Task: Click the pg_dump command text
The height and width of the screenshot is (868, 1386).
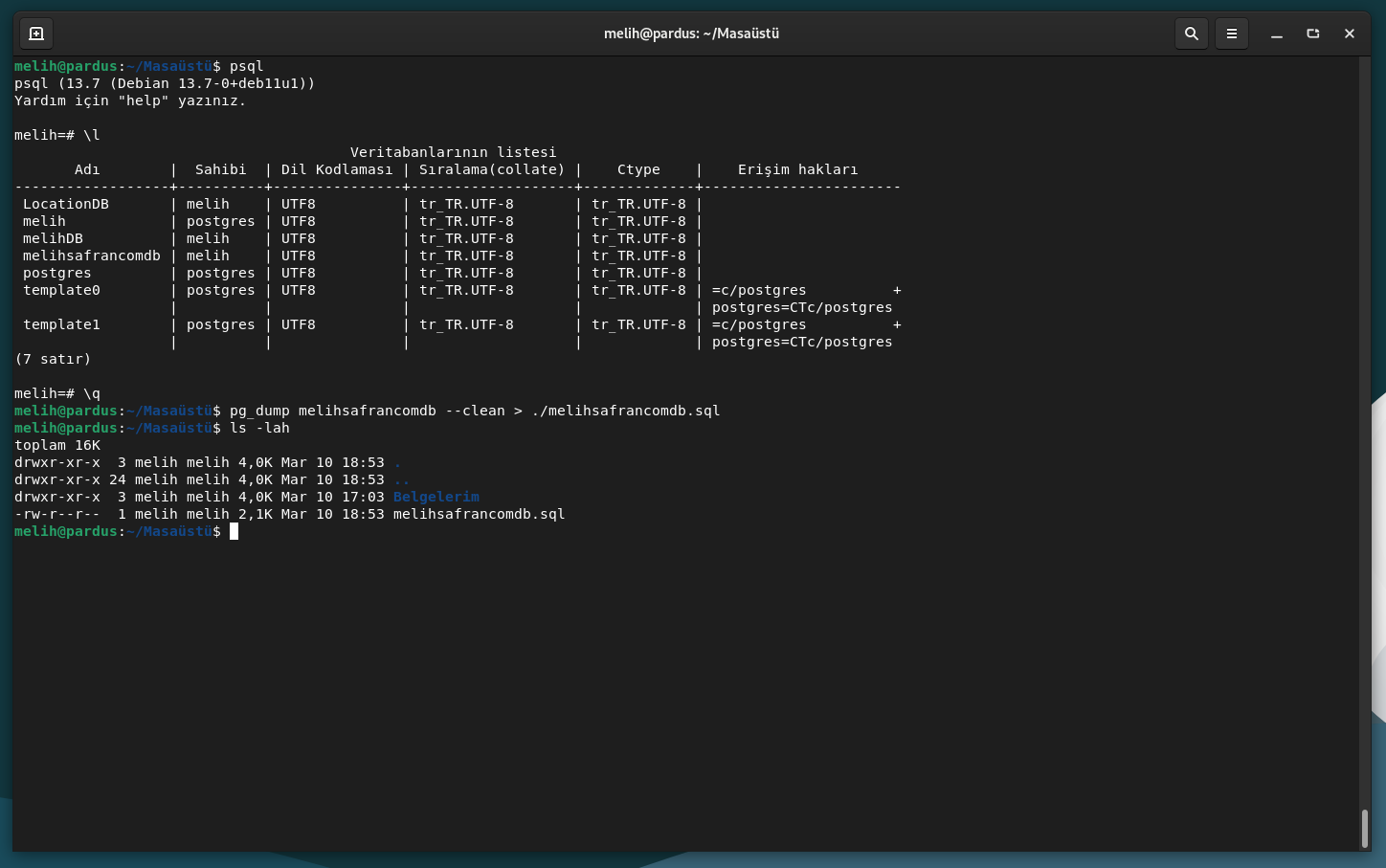Action: [x=475, y=411]
